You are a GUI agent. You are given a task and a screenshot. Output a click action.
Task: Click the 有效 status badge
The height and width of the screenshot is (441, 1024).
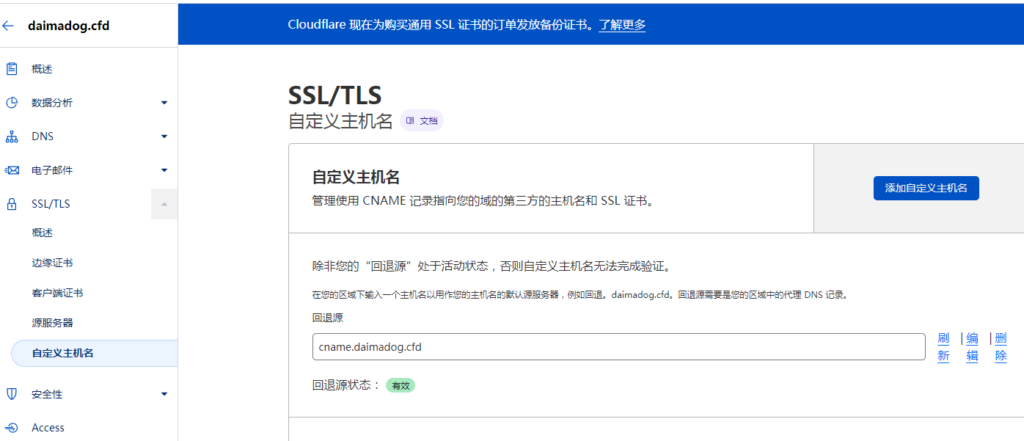(x=400, y=385)
